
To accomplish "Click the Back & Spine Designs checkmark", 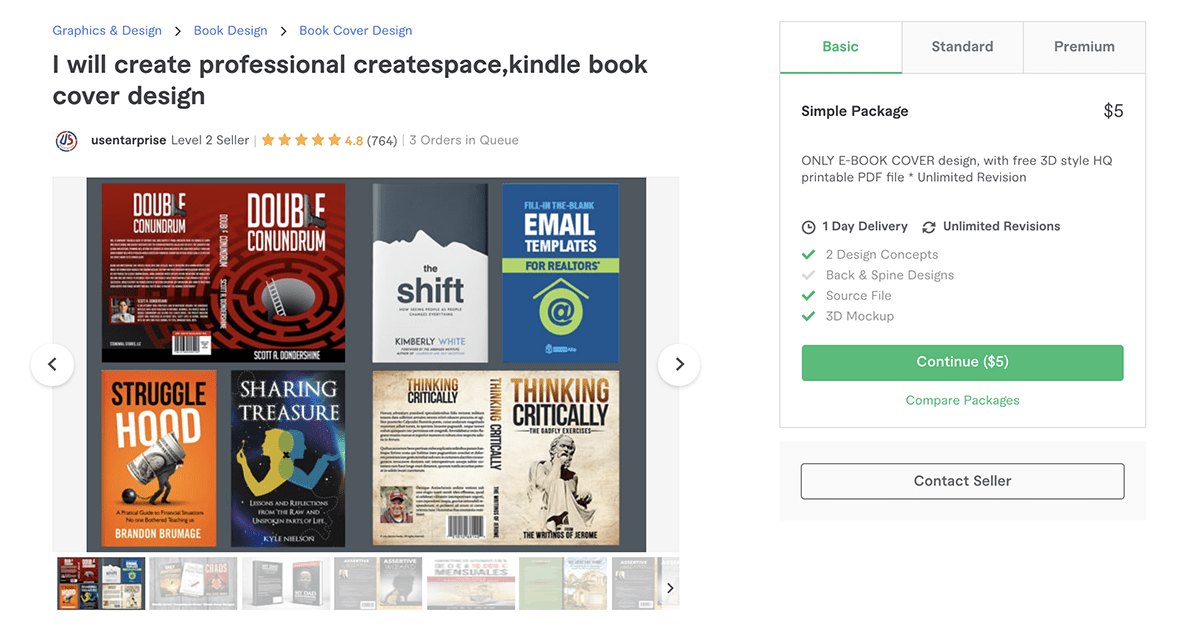I will pyautogui.click(x=809, y=276).
